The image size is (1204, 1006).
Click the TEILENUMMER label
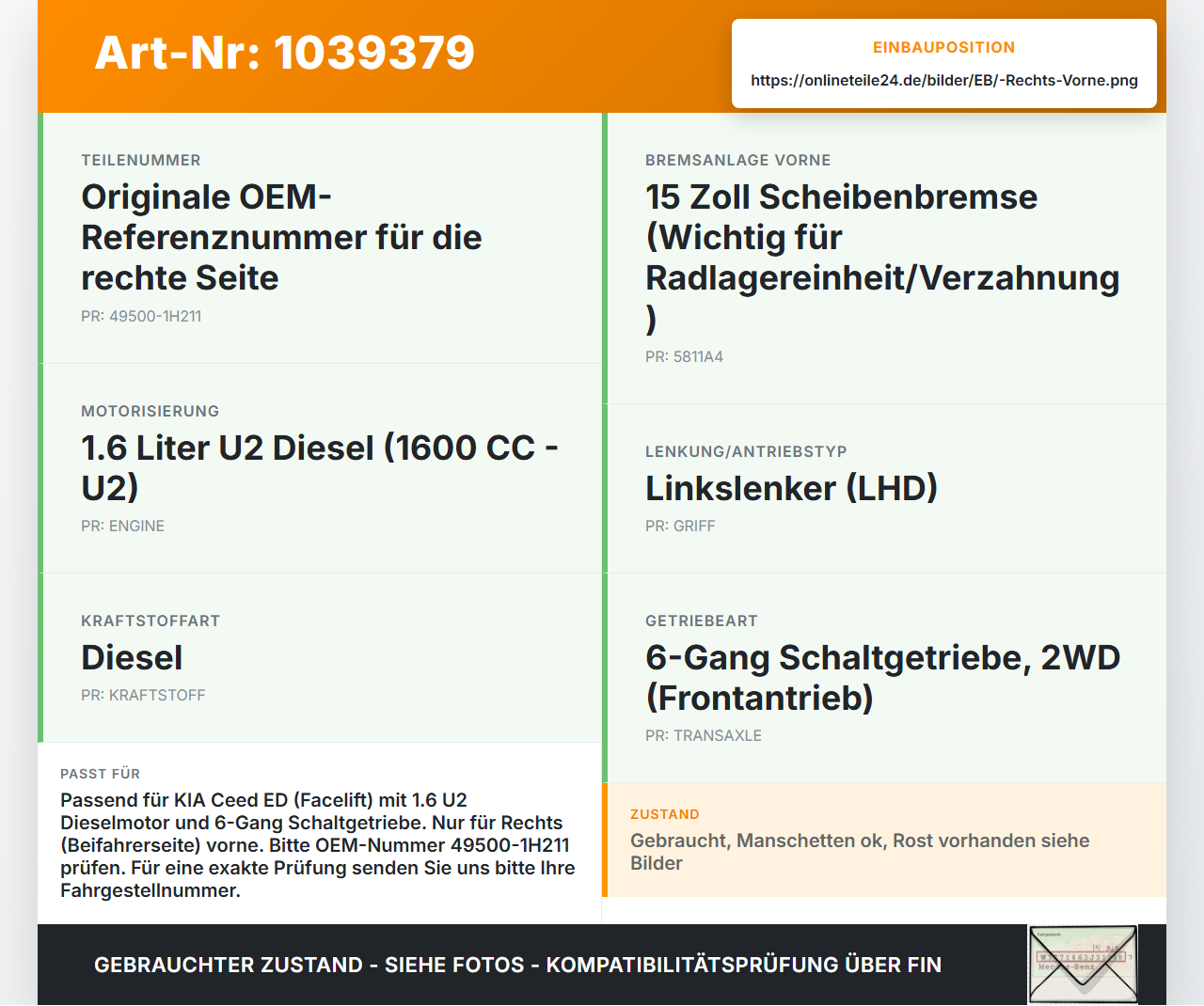pos(141,160)
